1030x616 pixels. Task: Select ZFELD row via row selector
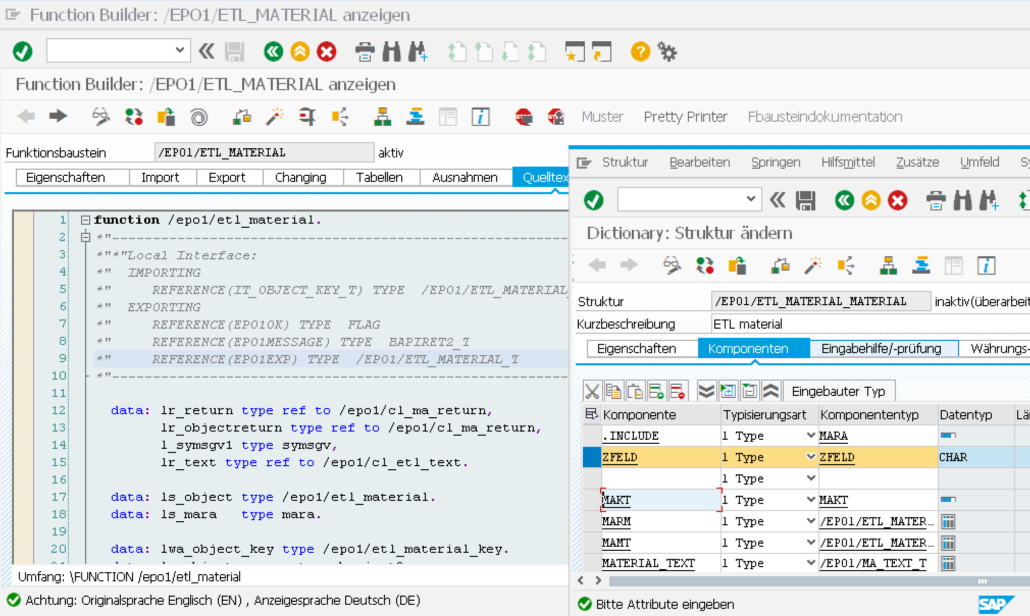591,457
